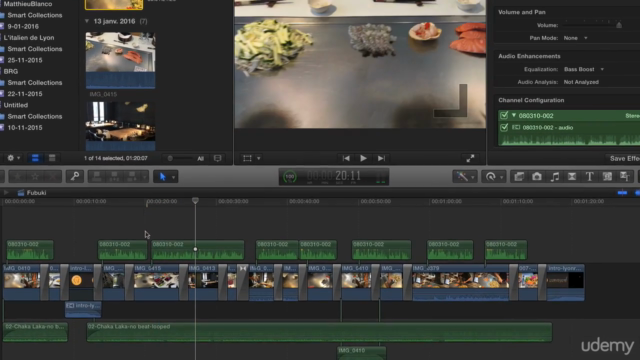Viewport: 640px width, 360px height.
Task: Open the enhancements magic wand
Action: click(x=462, y=176)
